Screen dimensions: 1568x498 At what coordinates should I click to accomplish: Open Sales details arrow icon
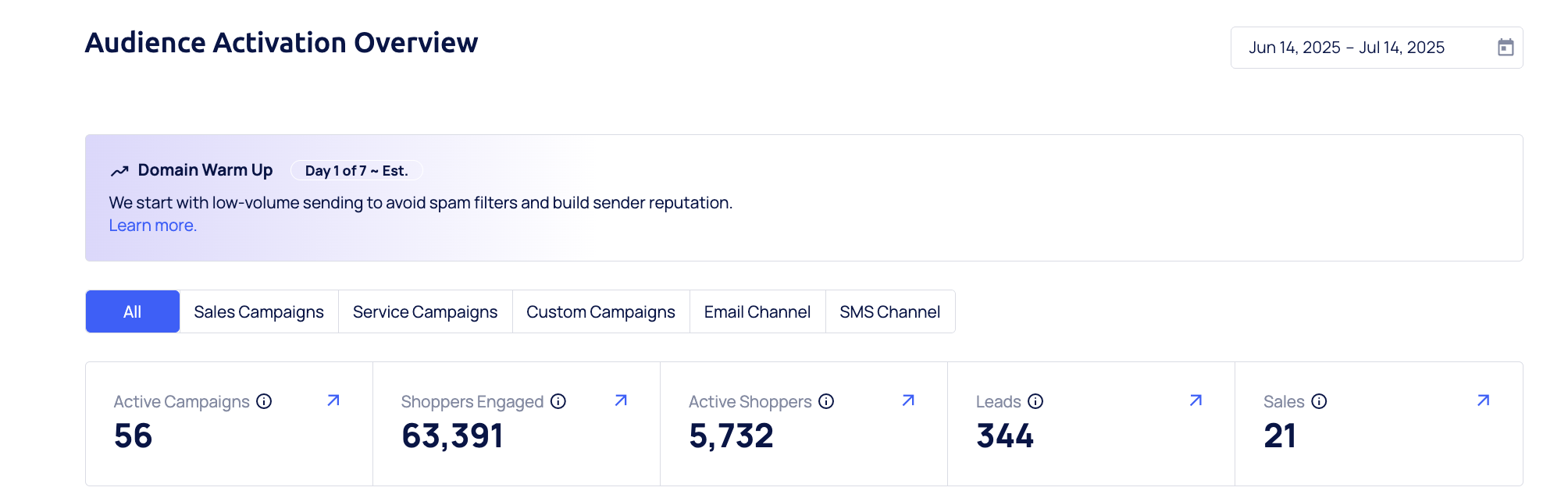tap(1483, 400)
